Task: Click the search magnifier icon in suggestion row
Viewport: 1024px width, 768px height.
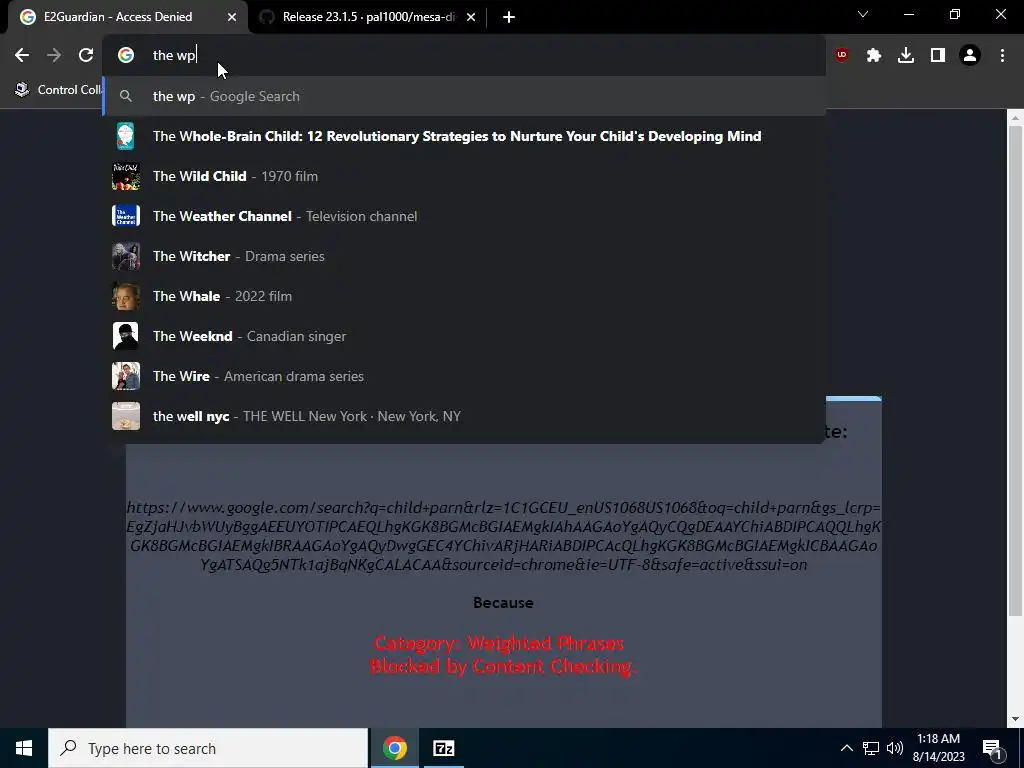Action: [x=125, y=97]
